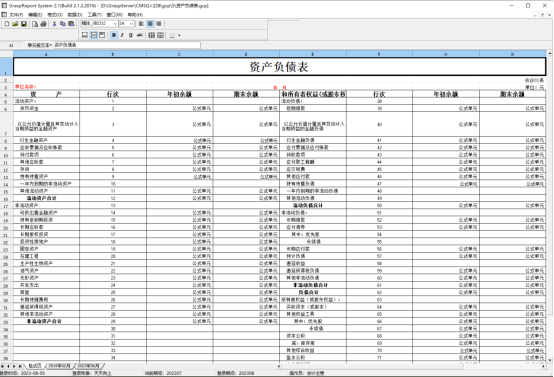Screen dimensions: 554x377
Task: Go to the last sheet tab arrow
Action: pos(20,366)
